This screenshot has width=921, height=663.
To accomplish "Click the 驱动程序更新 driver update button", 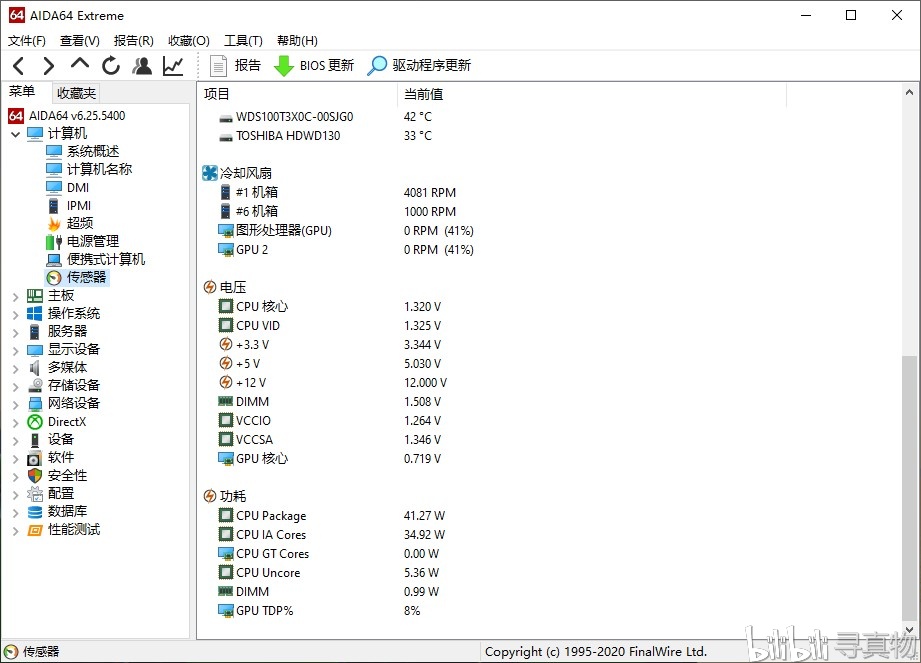I will pyautogui.click(x=419, y=66).
